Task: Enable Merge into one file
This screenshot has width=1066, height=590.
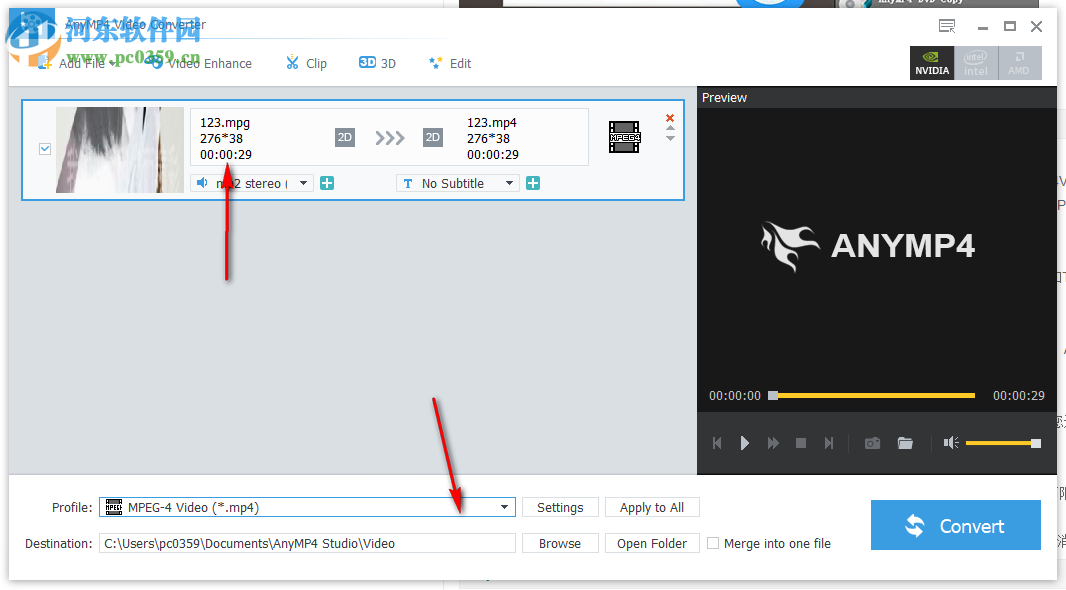Action: (713, 543)
